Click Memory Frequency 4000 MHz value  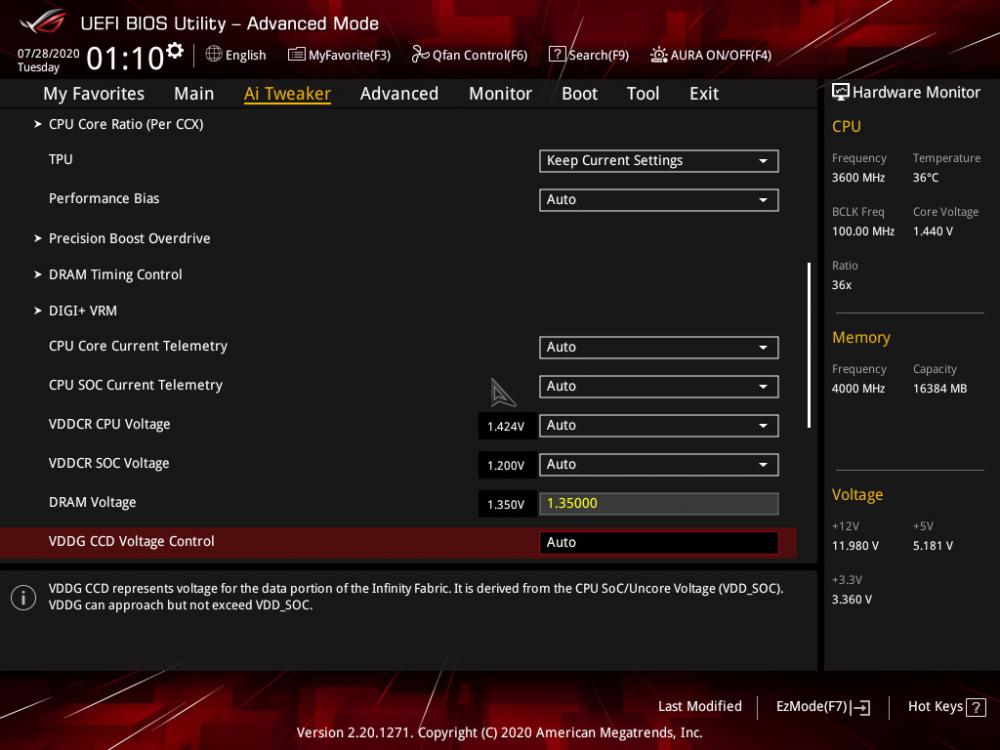858,388
